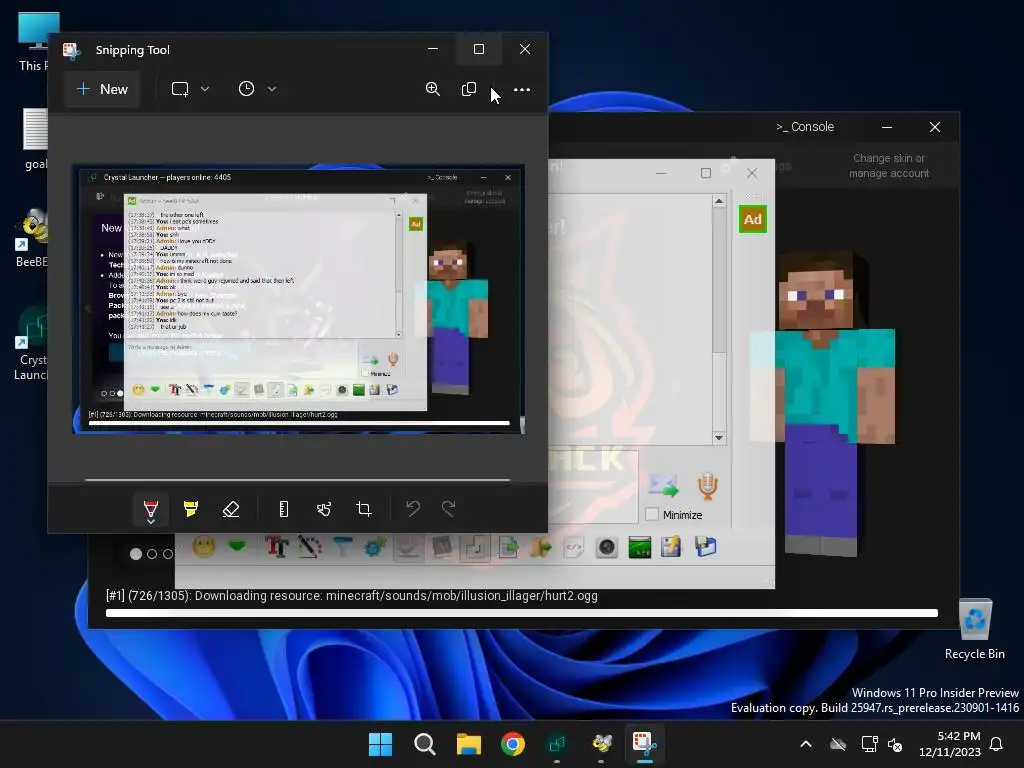
Task: Show hidden icons chevron in system tray
Action: 806,744
